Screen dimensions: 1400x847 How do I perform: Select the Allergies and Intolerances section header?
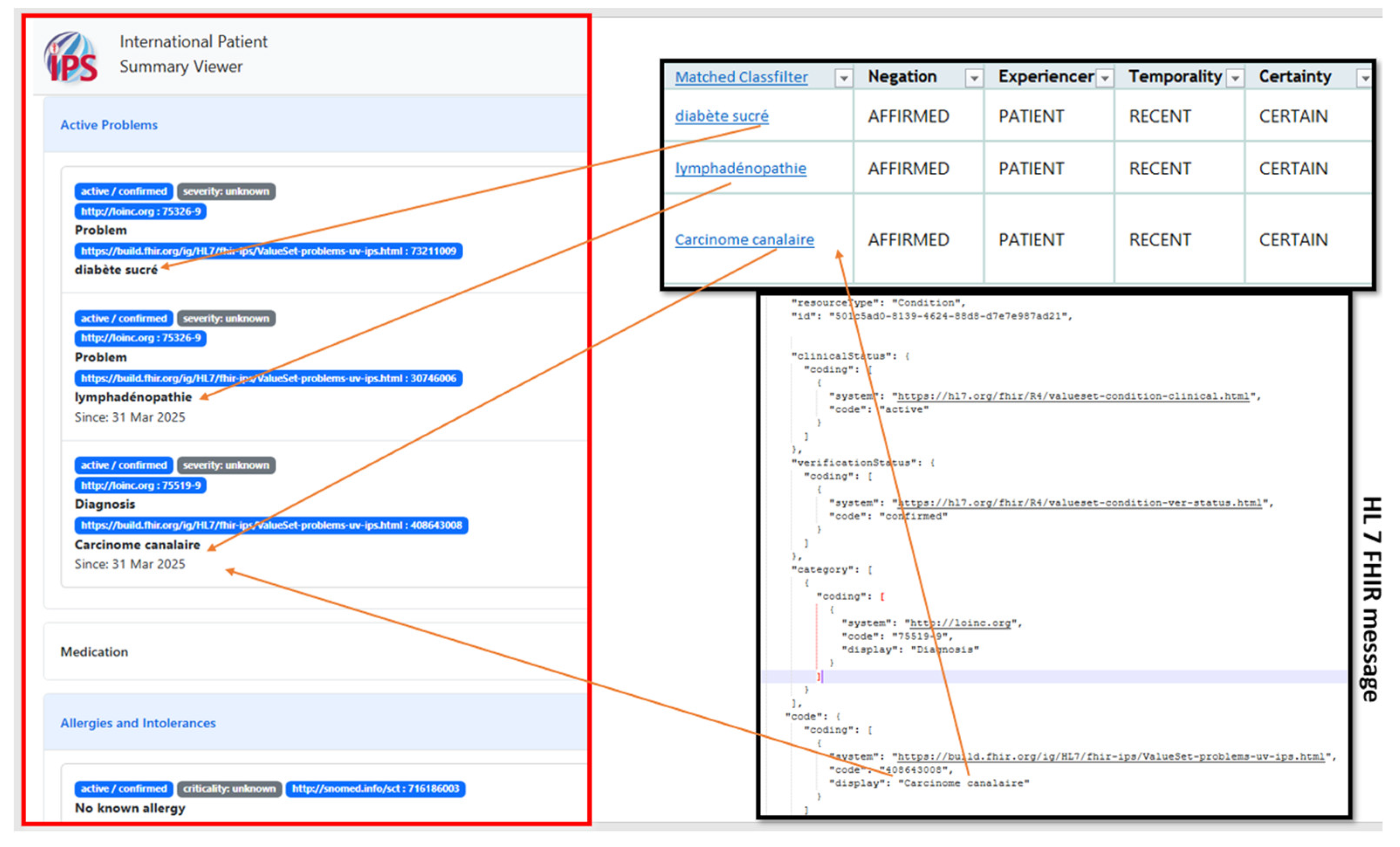137,723
